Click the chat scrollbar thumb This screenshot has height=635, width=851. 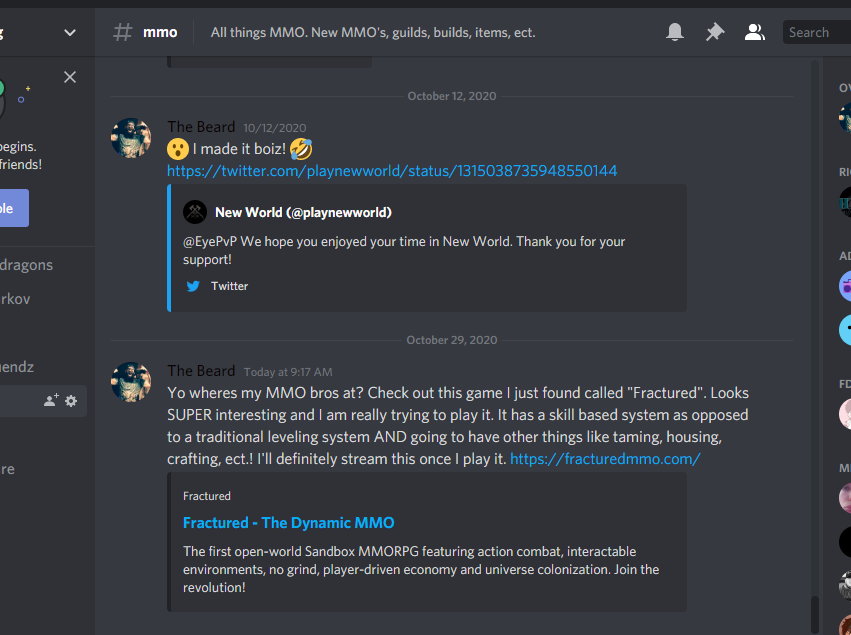(x=814, y=614)
